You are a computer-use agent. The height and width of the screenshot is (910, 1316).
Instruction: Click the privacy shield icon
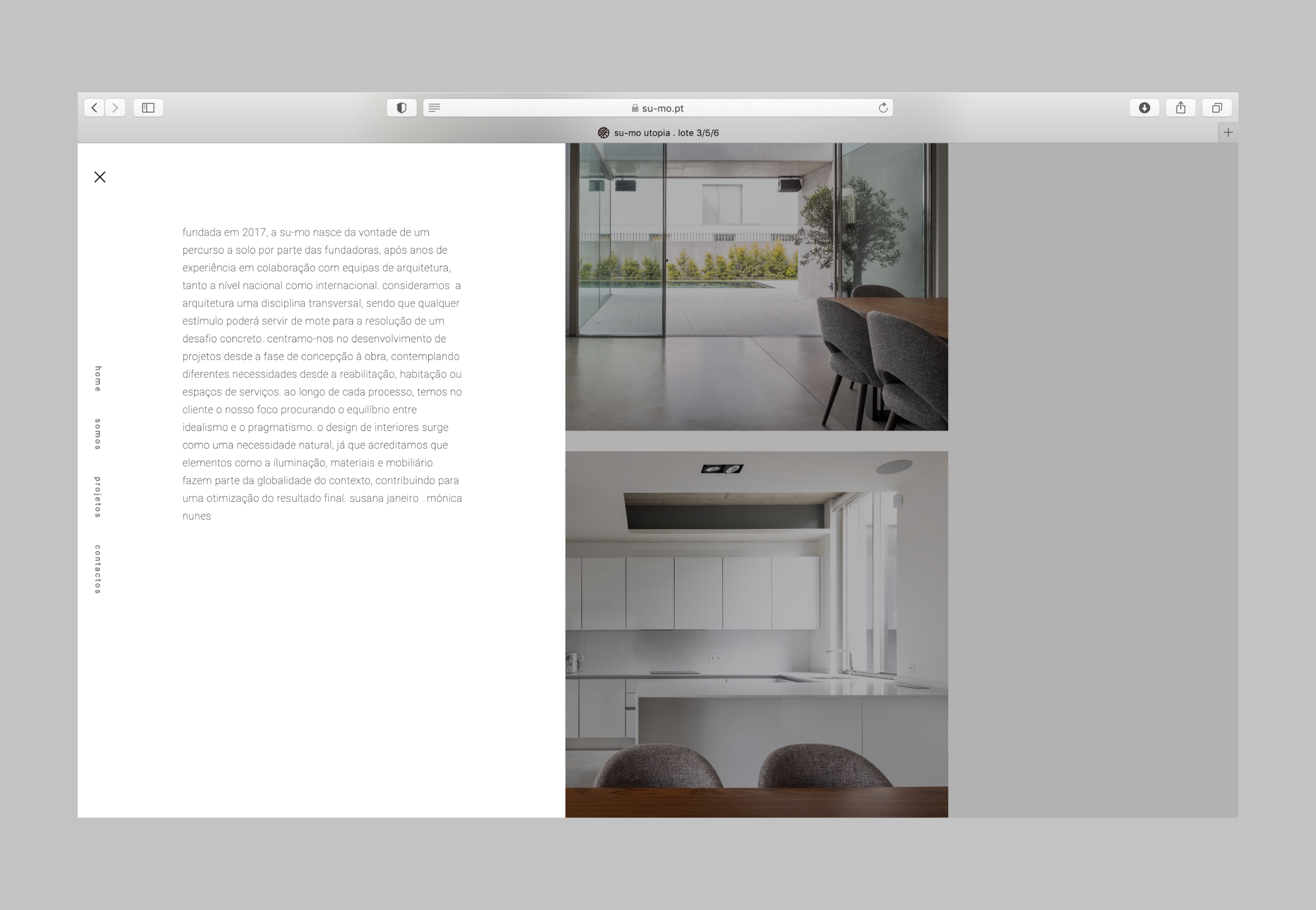[401, 108]
